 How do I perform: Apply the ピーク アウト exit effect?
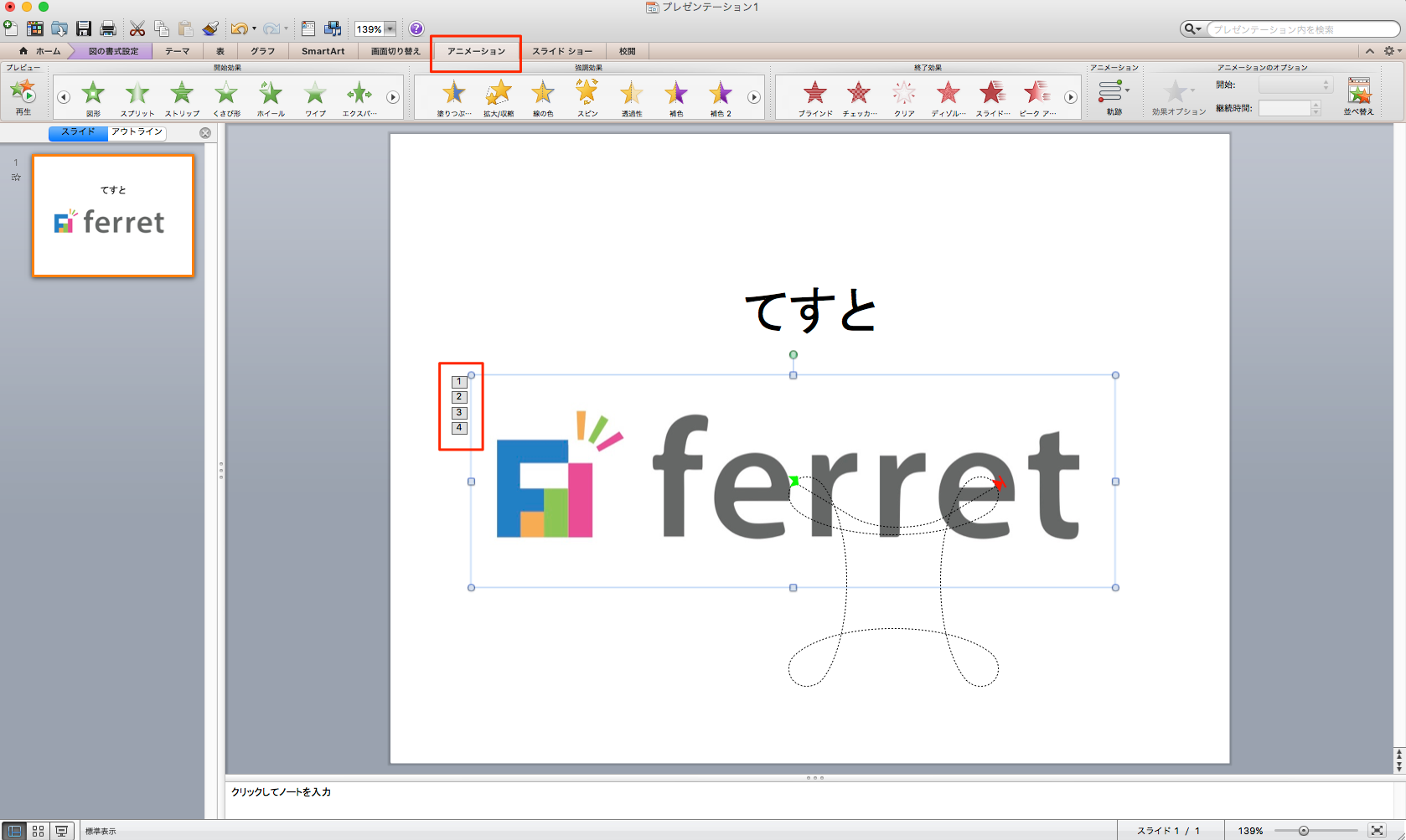(x=1037, y=98)
